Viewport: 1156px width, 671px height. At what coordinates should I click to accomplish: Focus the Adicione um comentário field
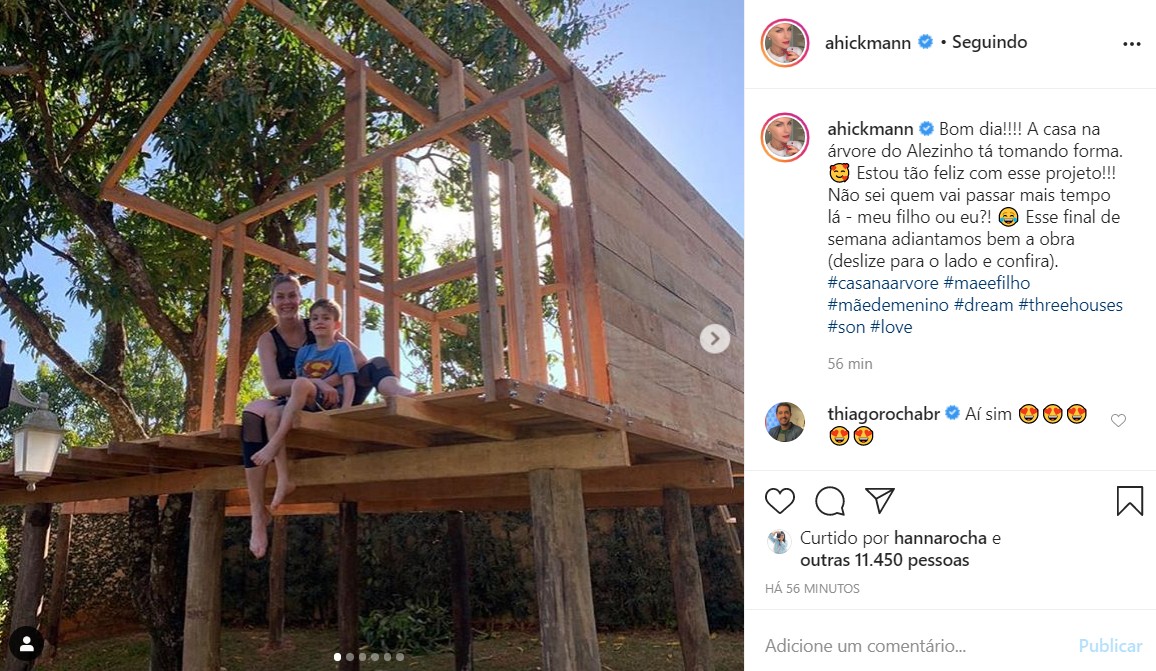point(914,646)
